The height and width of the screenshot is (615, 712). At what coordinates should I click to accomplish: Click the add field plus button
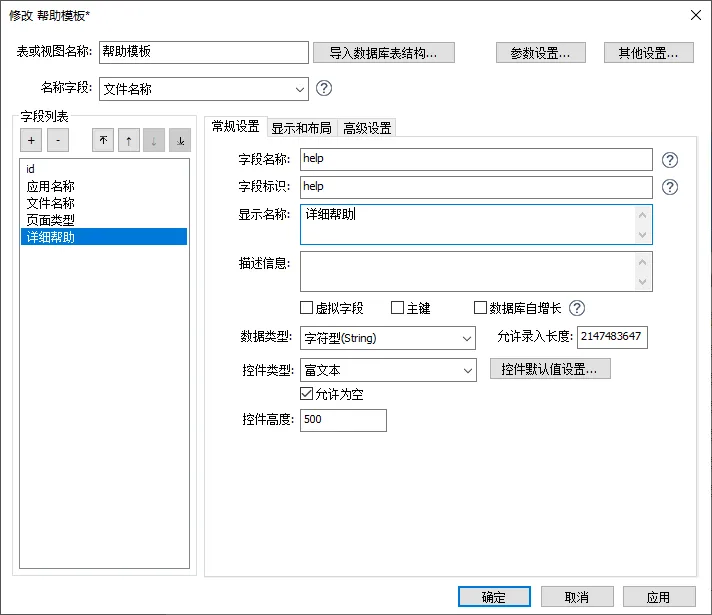(x=31, y=141)
